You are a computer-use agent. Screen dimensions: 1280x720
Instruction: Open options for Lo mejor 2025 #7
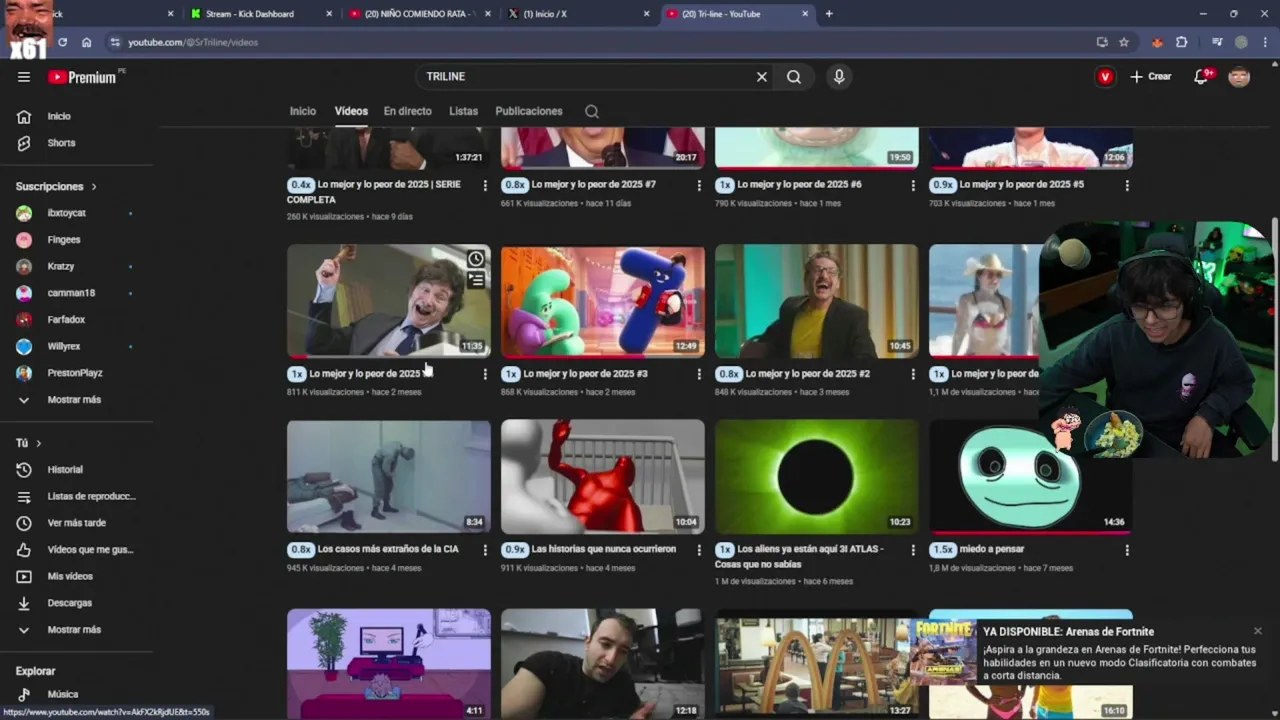point(699,185)
